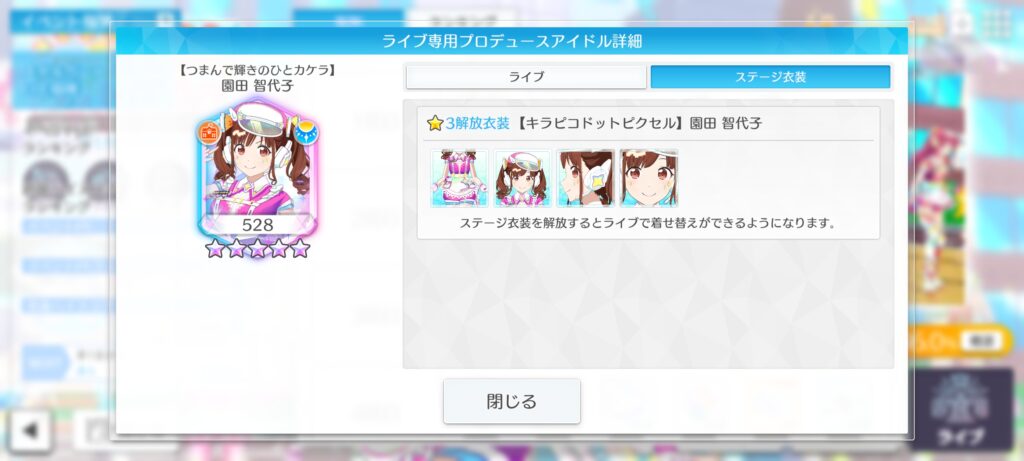This screenshot has width=1024, height=461.
Task: Click the side-profile headphone thumbnail
Action: (x=585, y=178)
